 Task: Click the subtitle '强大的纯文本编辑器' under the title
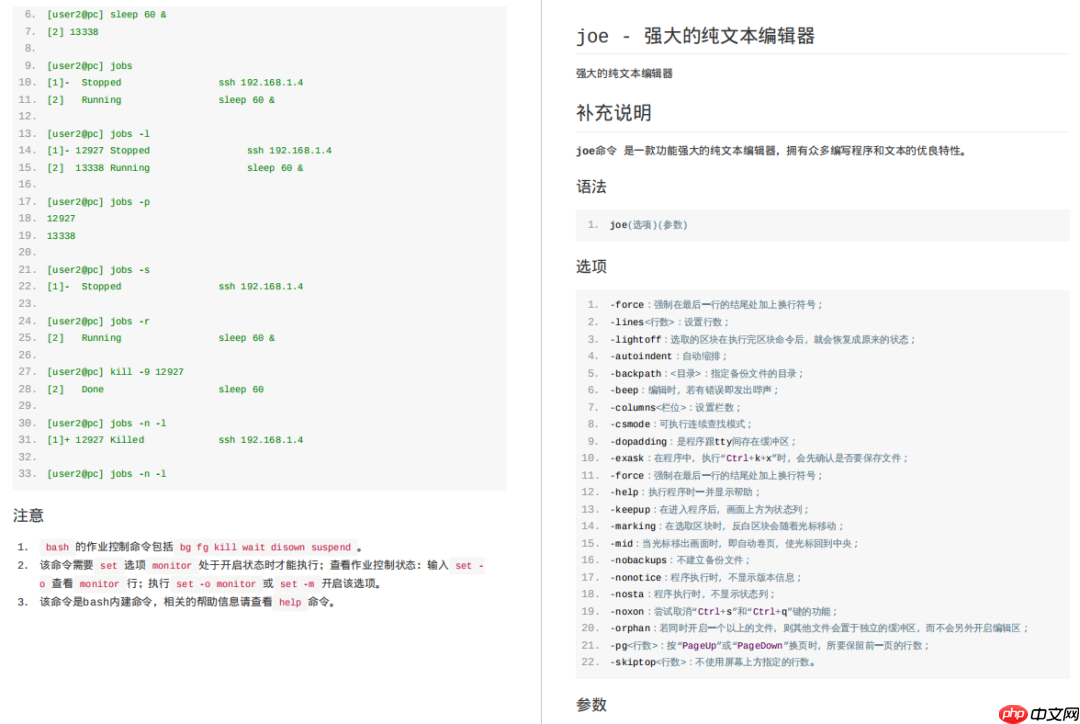(x=624, y=74)
